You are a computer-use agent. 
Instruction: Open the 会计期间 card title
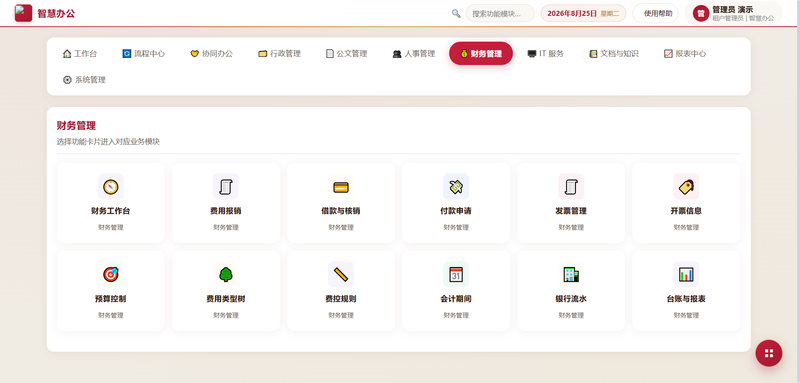click(456, 299)
